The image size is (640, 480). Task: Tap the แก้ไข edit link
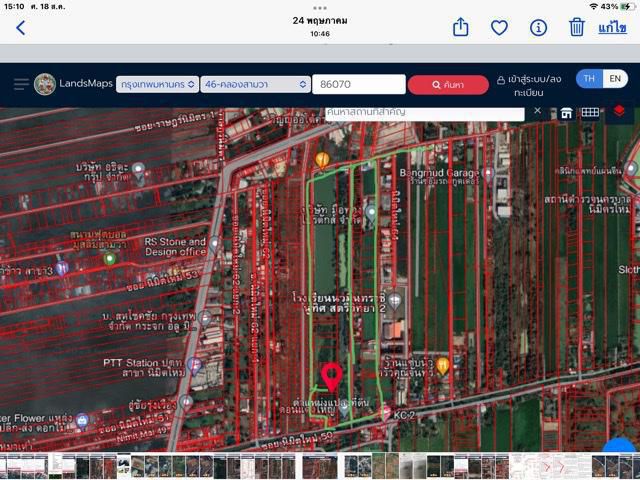[612, 28]
